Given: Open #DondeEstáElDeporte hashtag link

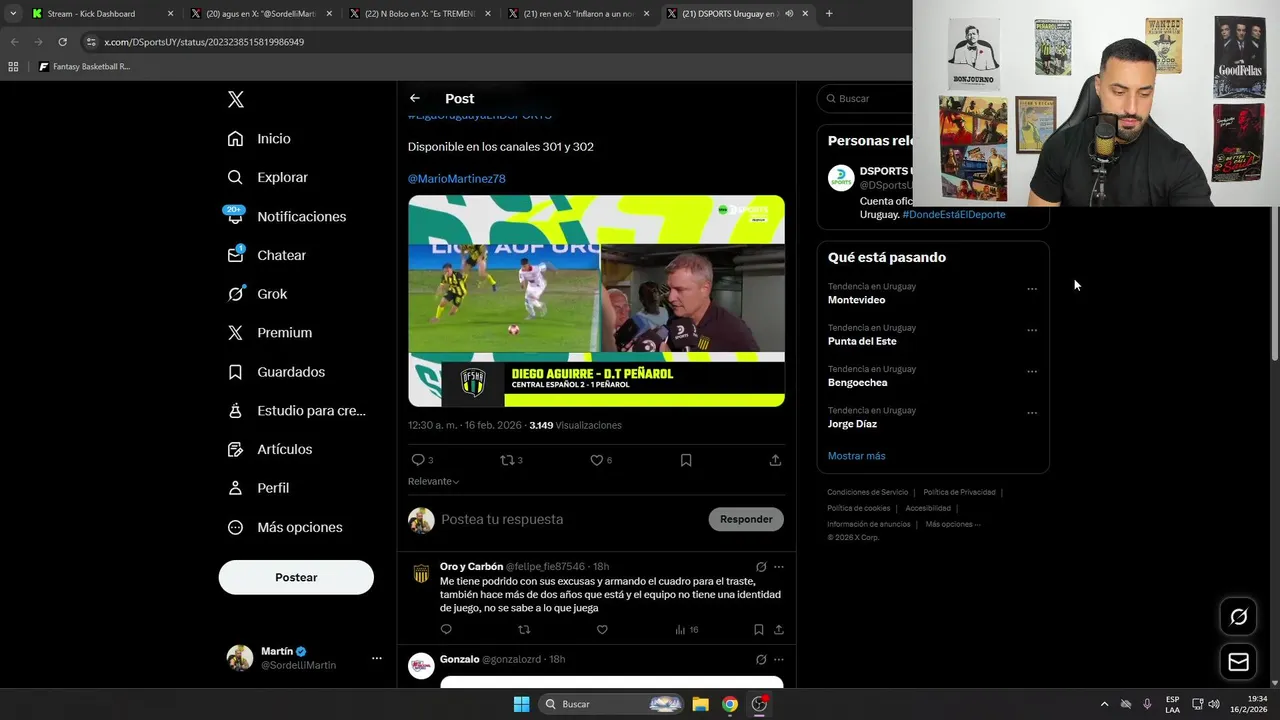Looking at the screenshot, I should click(x=953, y=215).
